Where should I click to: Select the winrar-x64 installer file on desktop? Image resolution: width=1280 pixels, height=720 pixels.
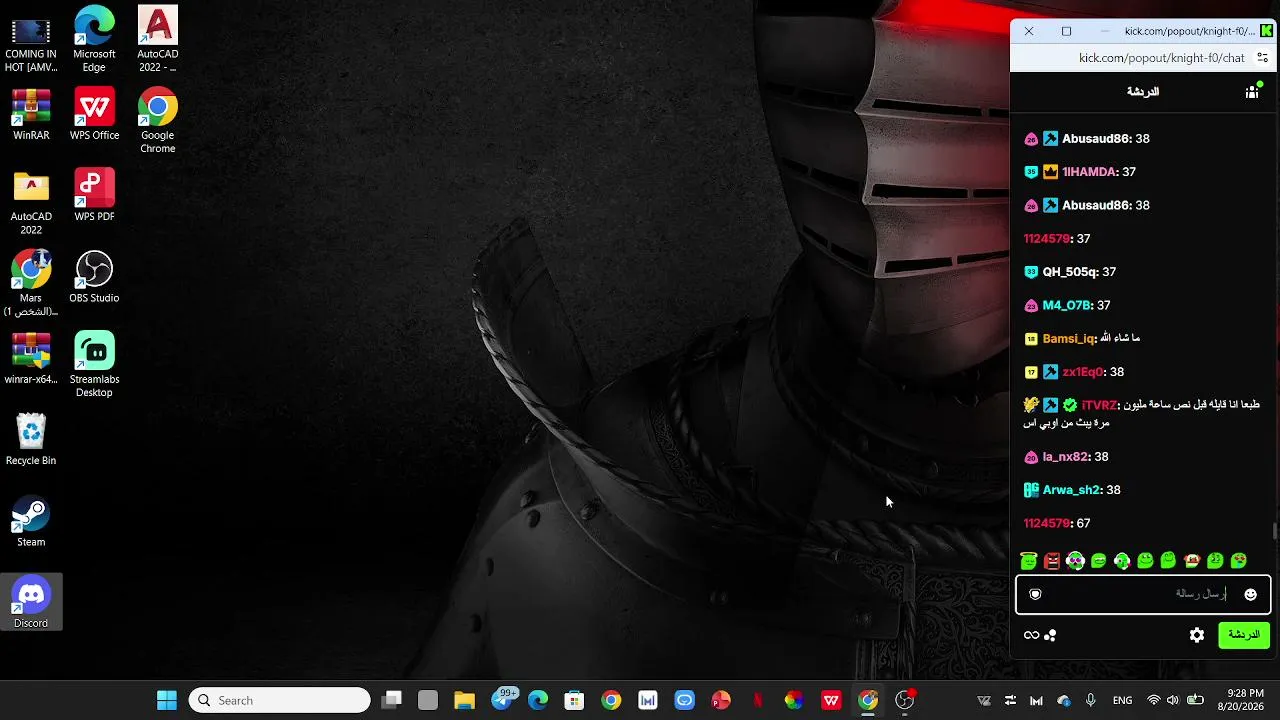31,358
